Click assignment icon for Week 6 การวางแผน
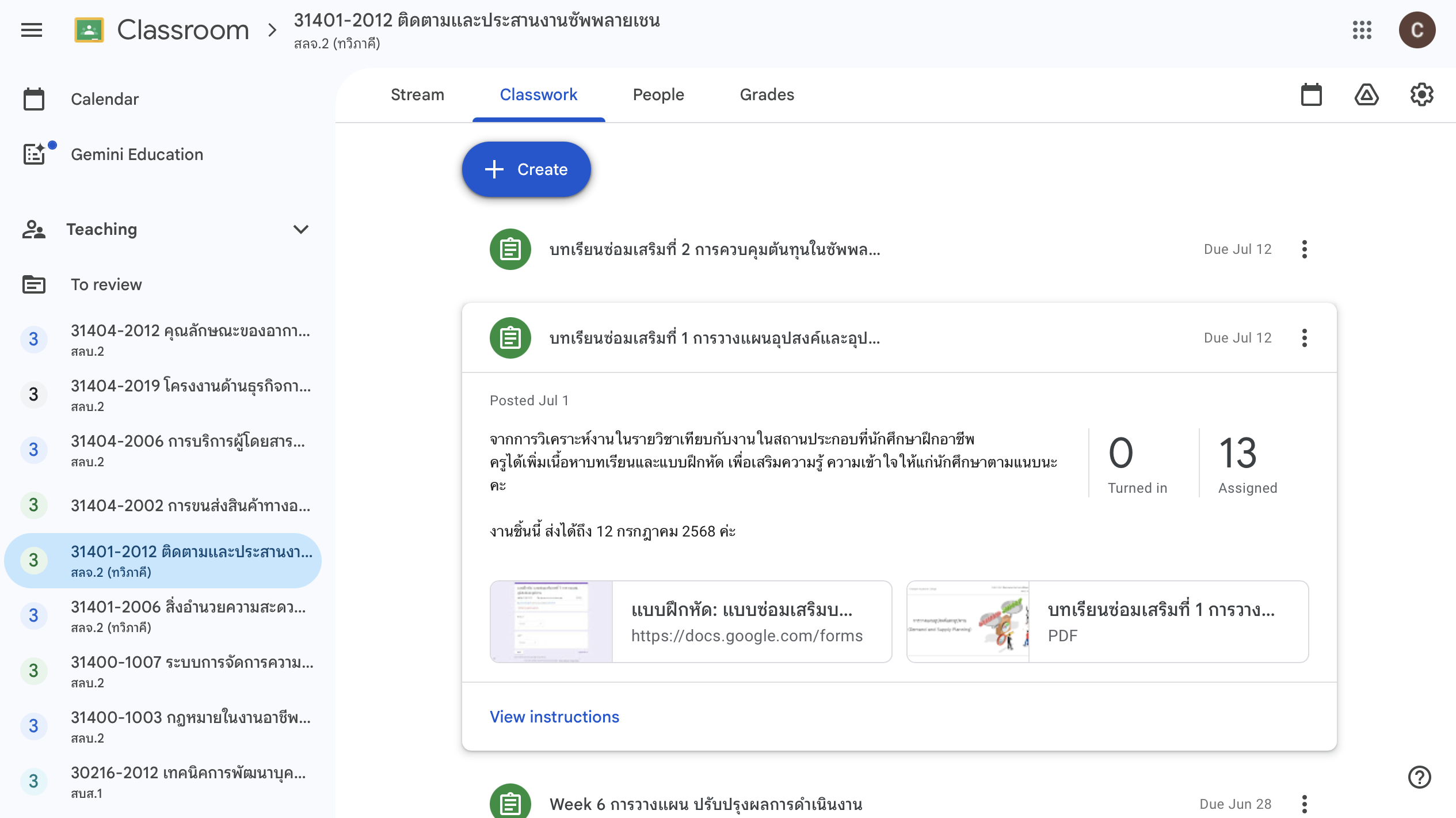Viewport: 1456px width, 818px height. (510, 801)
